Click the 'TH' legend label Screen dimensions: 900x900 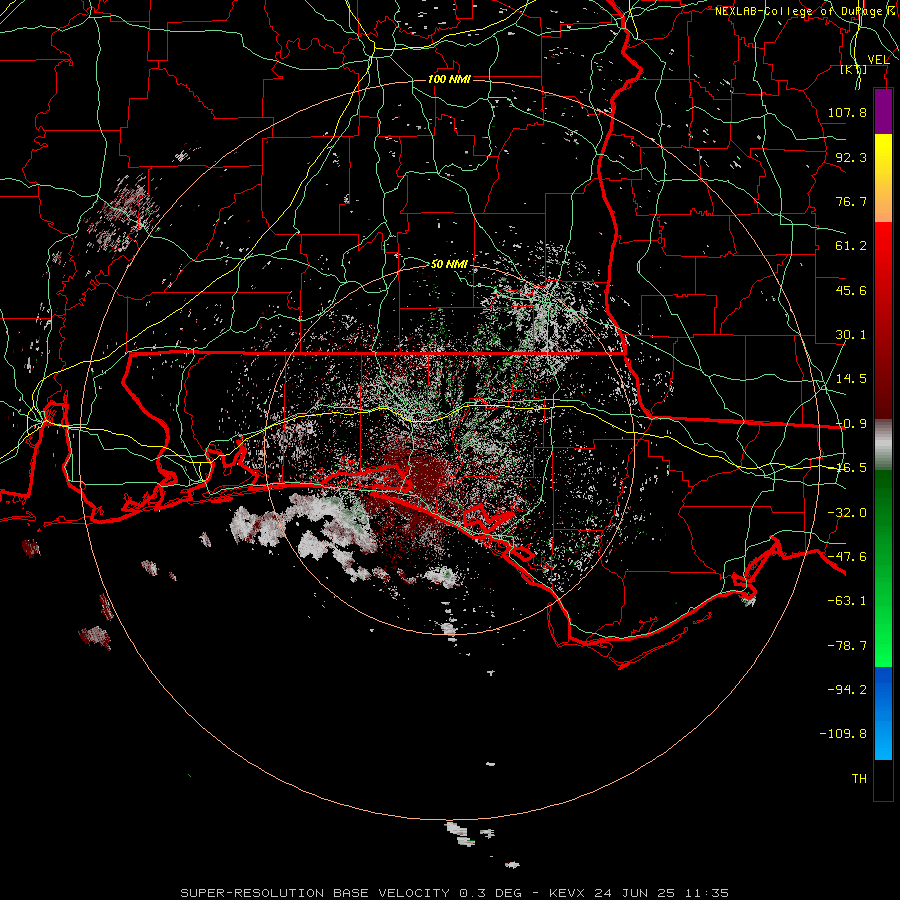pos(859,779)
